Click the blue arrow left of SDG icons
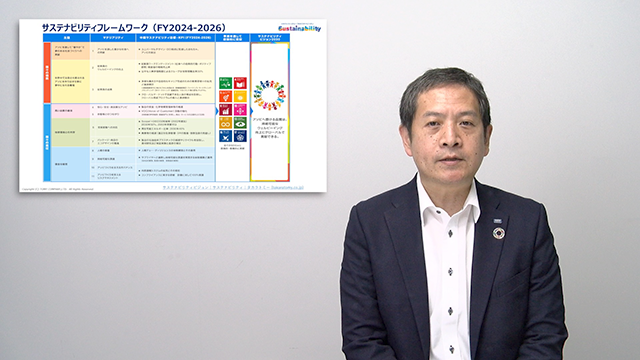 coord(217,111)
